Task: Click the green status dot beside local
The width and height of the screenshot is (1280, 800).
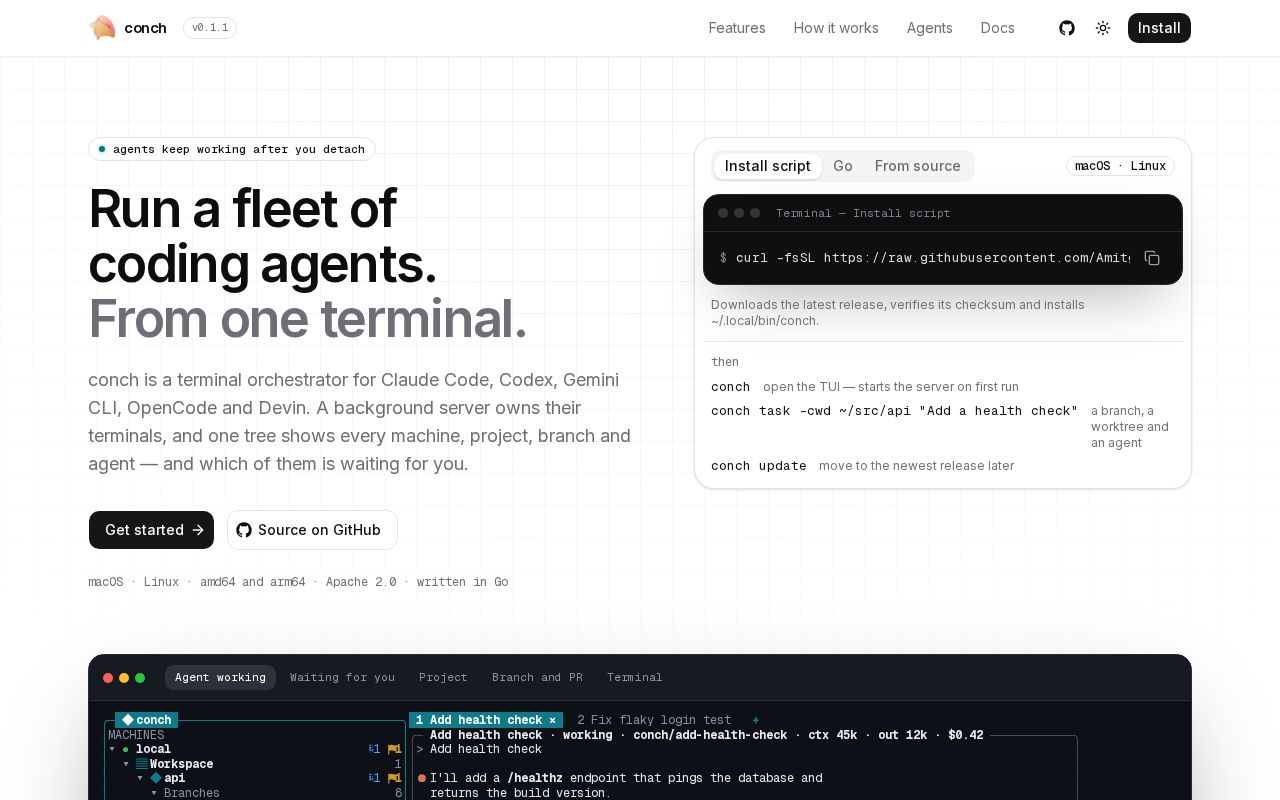Action: [126, 749]
